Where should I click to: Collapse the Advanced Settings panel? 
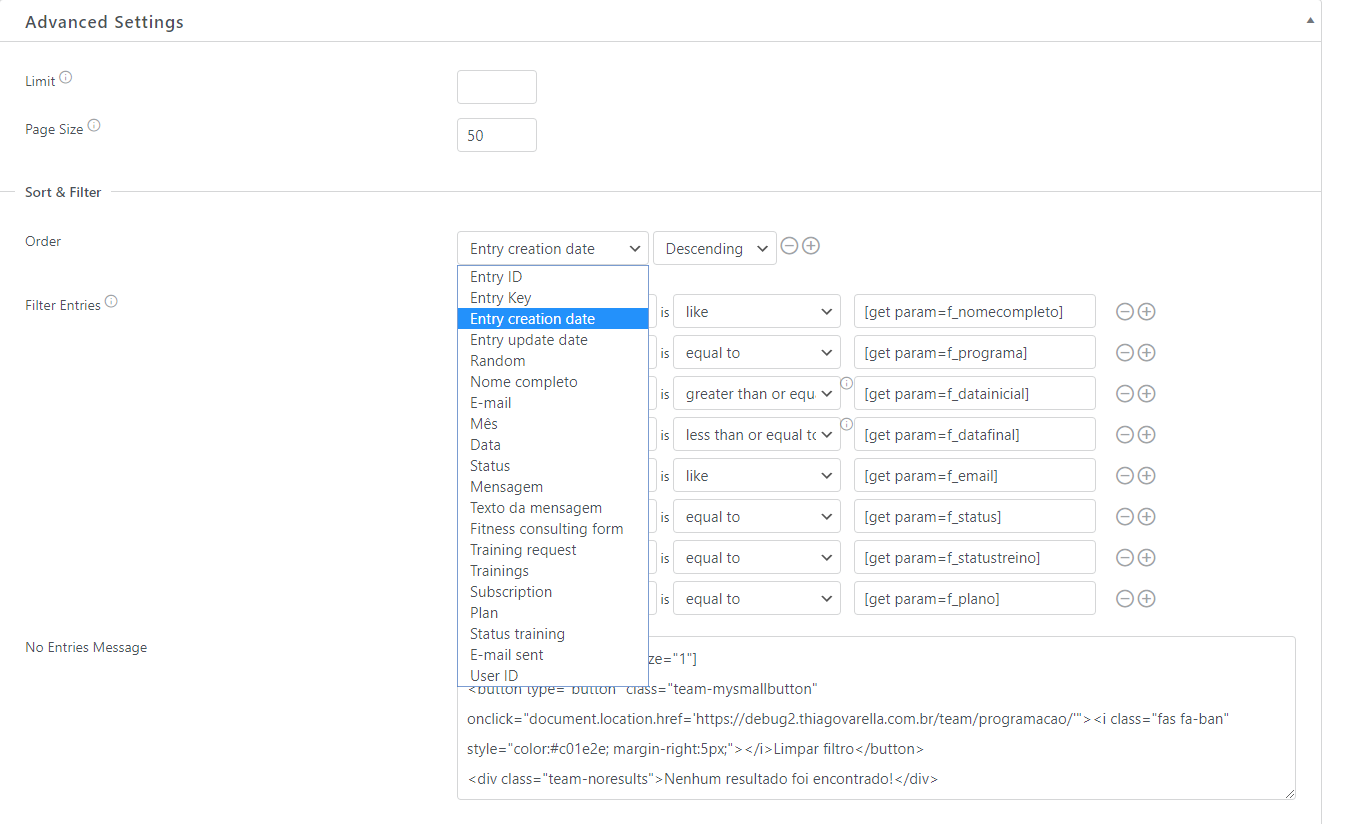click(1310, 20)
